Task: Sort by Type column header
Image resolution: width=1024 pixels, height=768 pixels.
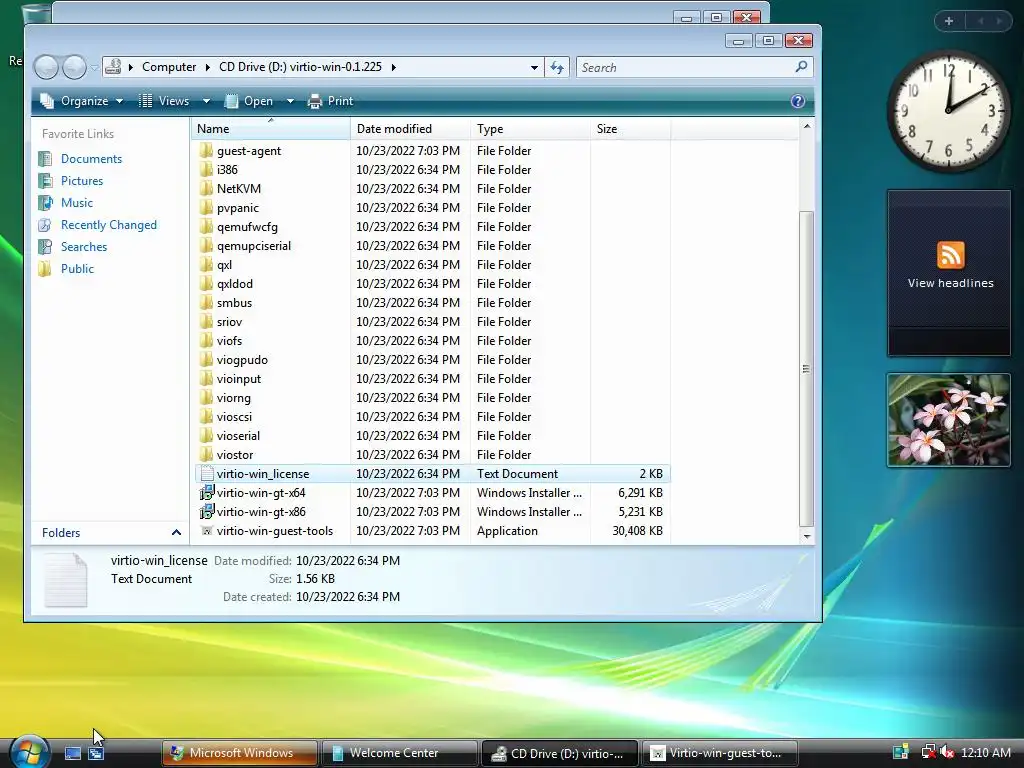Action: [530, 129]
